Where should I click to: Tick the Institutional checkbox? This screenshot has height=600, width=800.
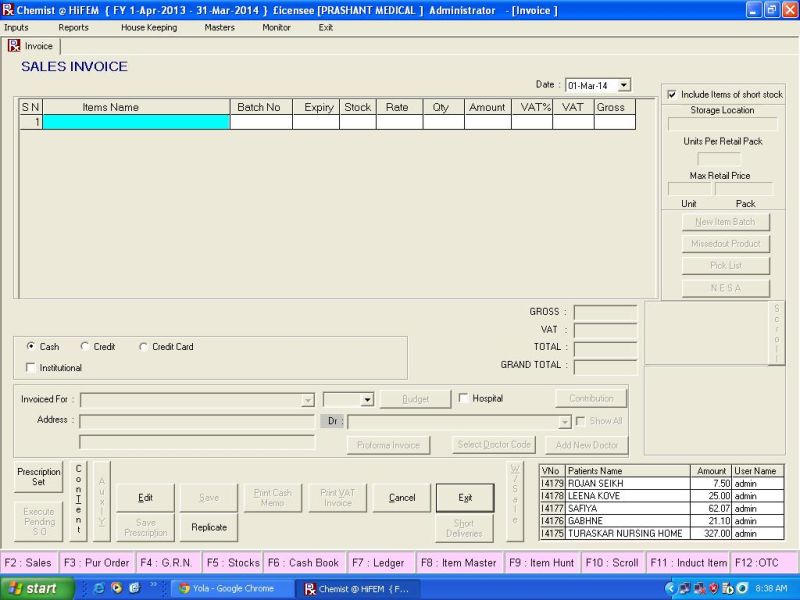click(x=31, y=367)
